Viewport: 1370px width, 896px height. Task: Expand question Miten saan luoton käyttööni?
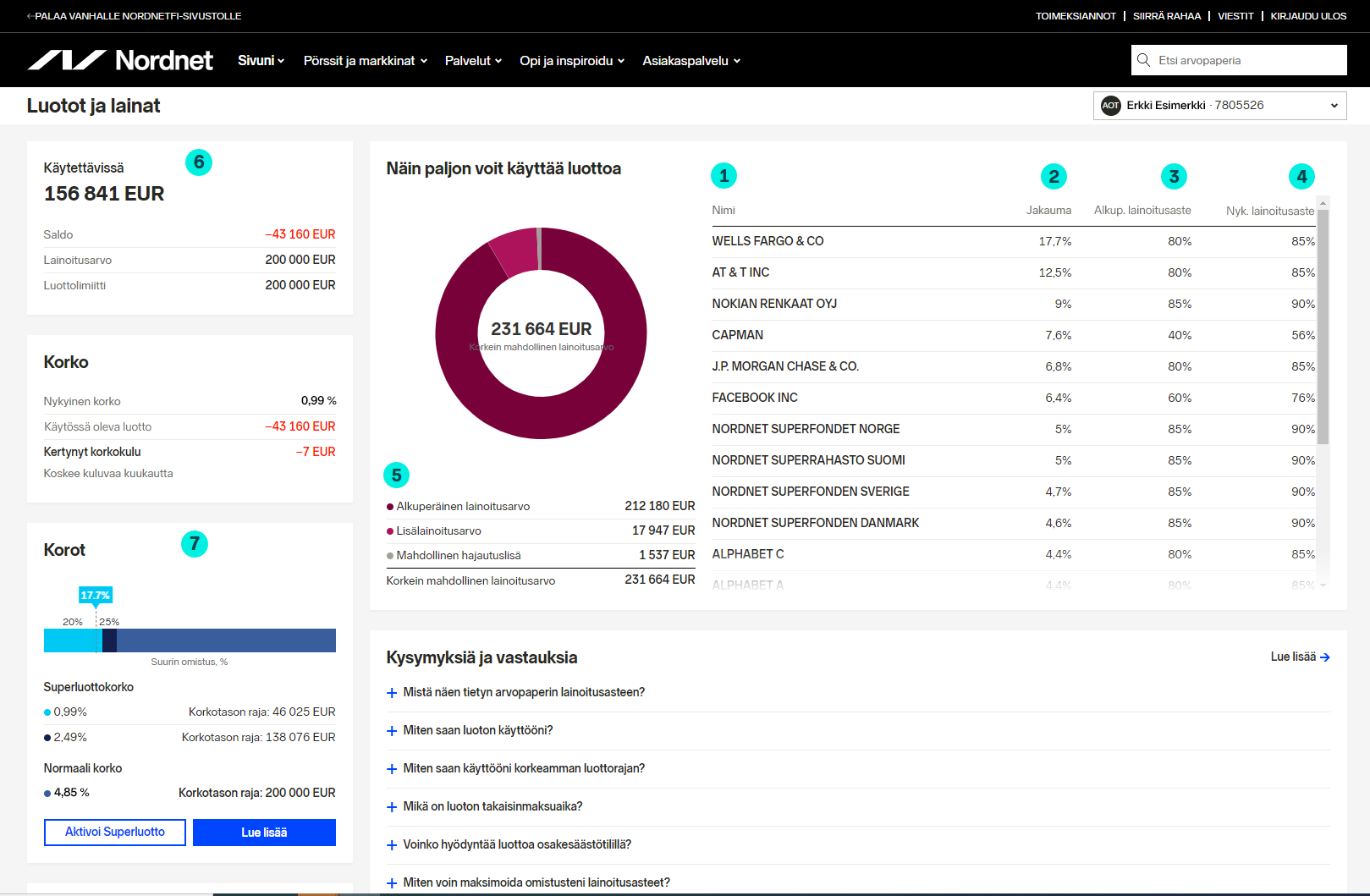[478, 730]
